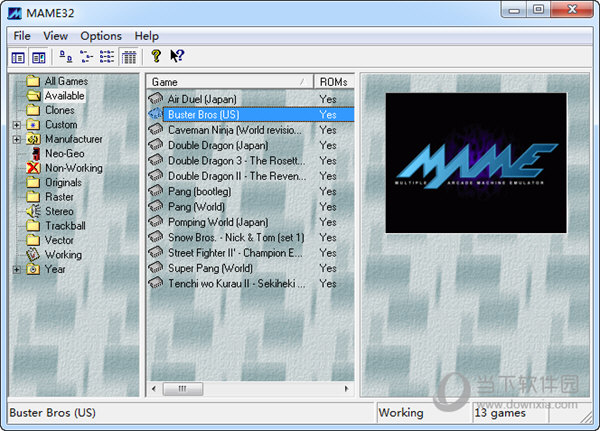This screenshot has height=431, width=600.
Task: Select the Working folder
Action: (x=63, y=255)
